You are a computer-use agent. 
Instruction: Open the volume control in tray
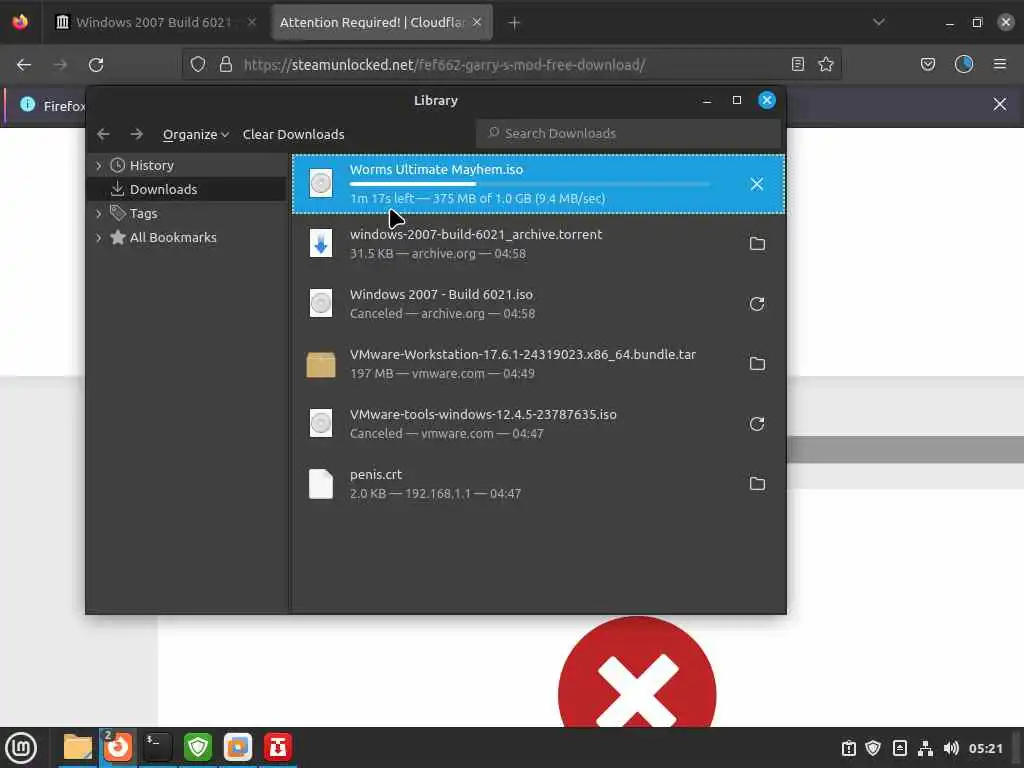point(951,748)
